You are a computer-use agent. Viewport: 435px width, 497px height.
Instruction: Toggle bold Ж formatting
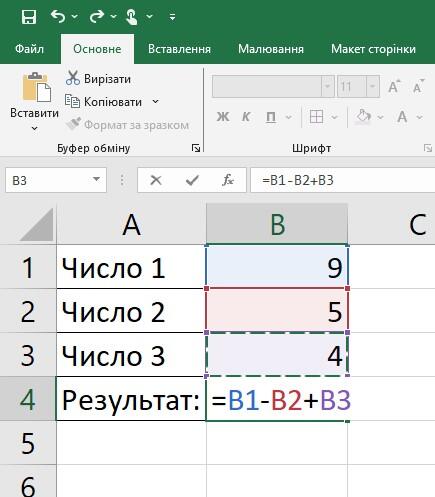(x=223, y=117)
